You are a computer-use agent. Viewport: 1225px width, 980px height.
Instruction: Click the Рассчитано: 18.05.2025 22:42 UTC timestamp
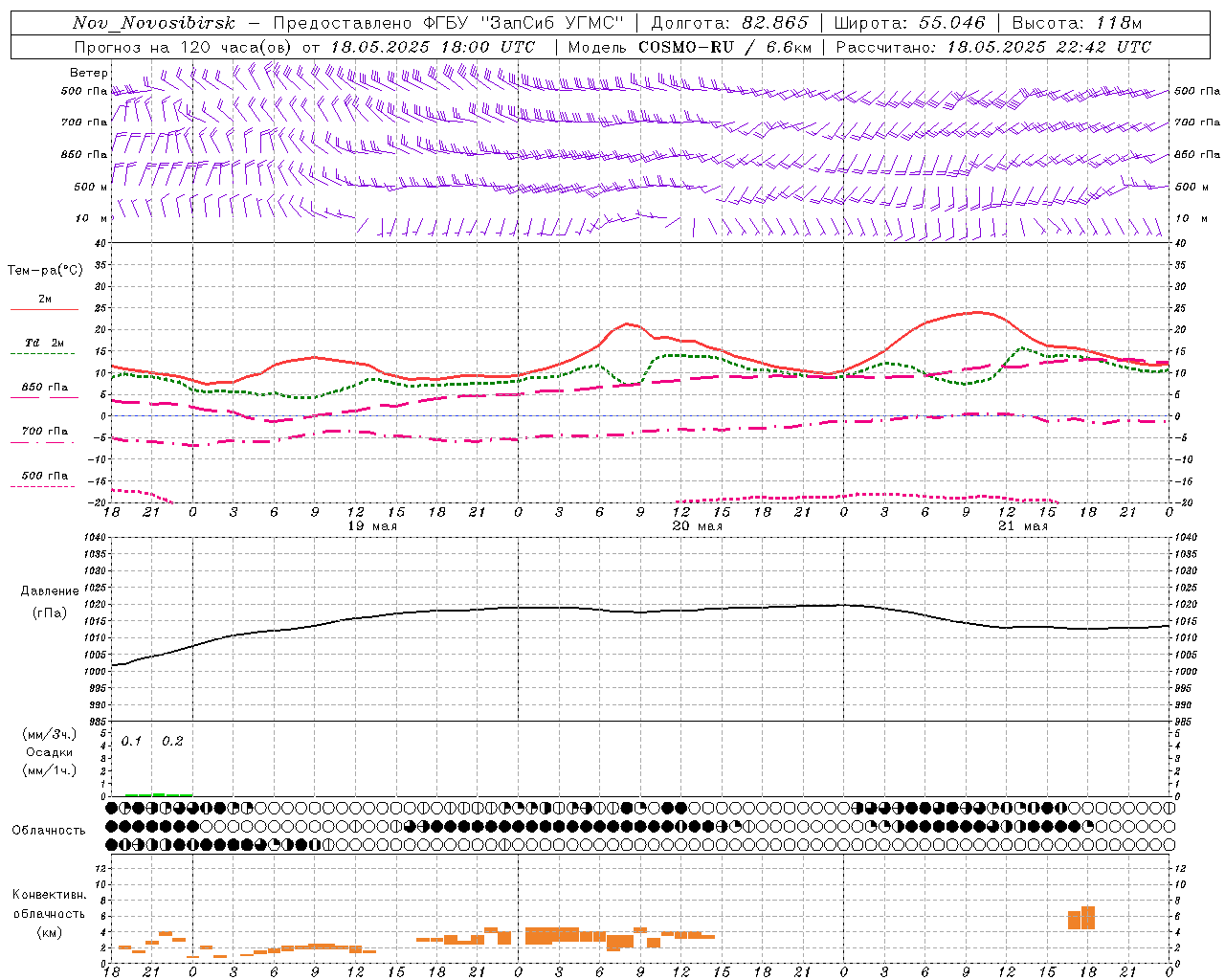[x=993, y=47]
